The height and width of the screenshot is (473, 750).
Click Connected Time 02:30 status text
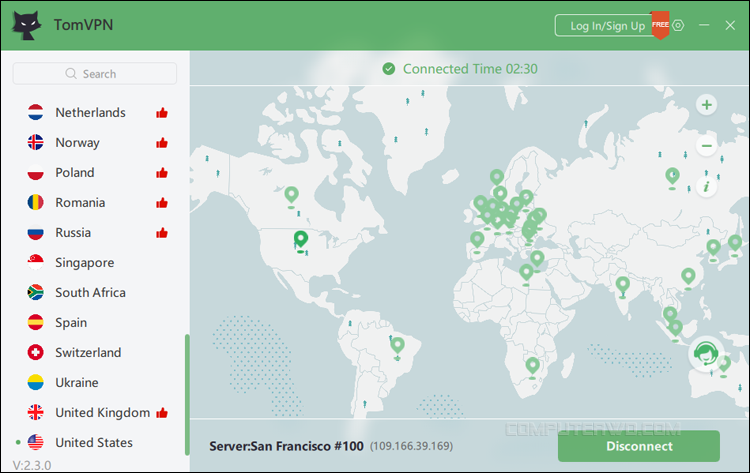[470, 69]
